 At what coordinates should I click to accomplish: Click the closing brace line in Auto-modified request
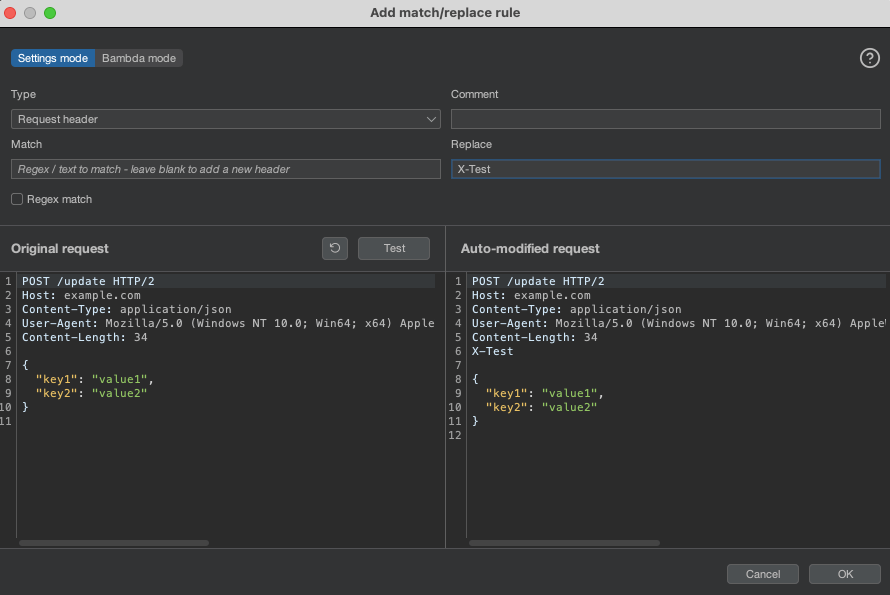(475, 421)
